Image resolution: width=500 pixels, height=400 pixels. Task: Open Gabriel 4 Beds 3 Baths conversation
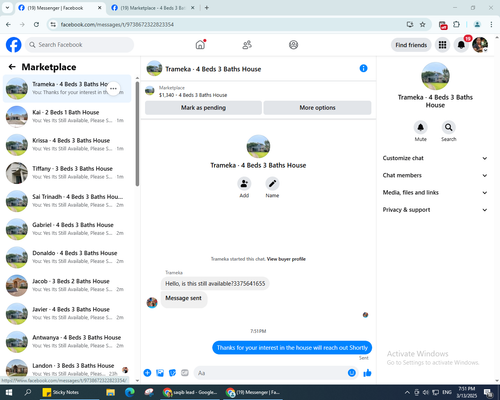[x=67, y=229]
